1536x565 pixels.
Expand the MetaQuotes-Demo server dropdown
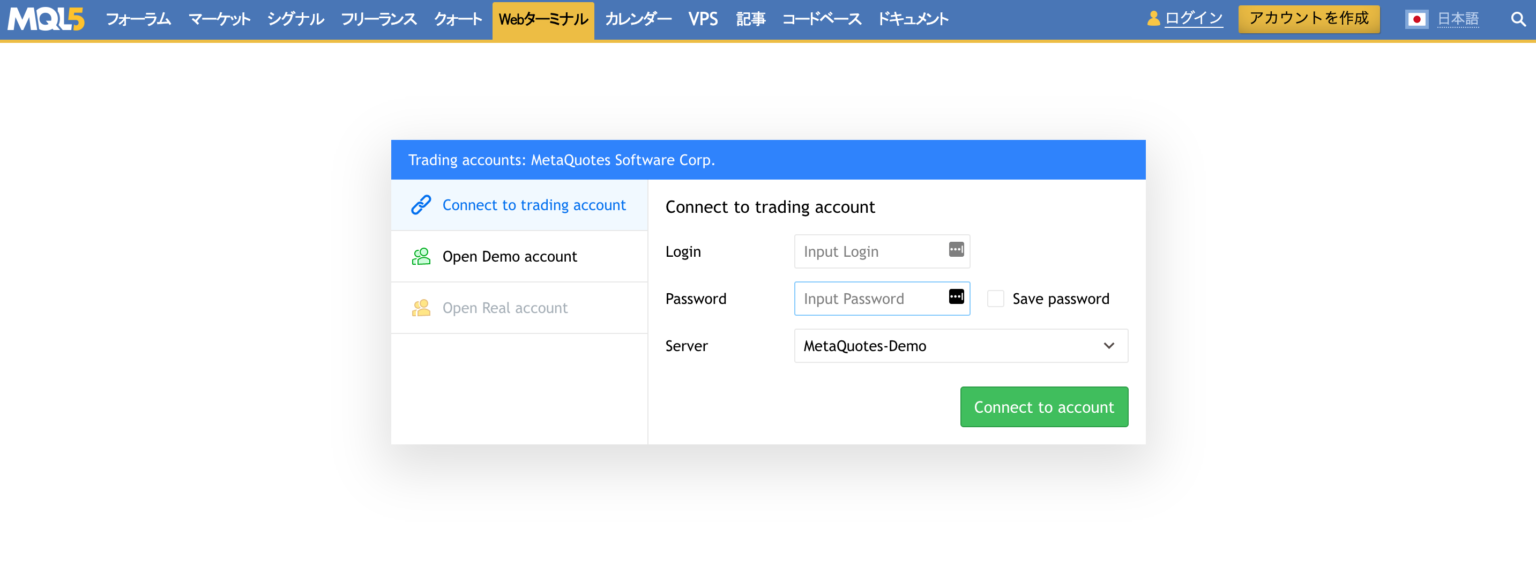[960, 346]
